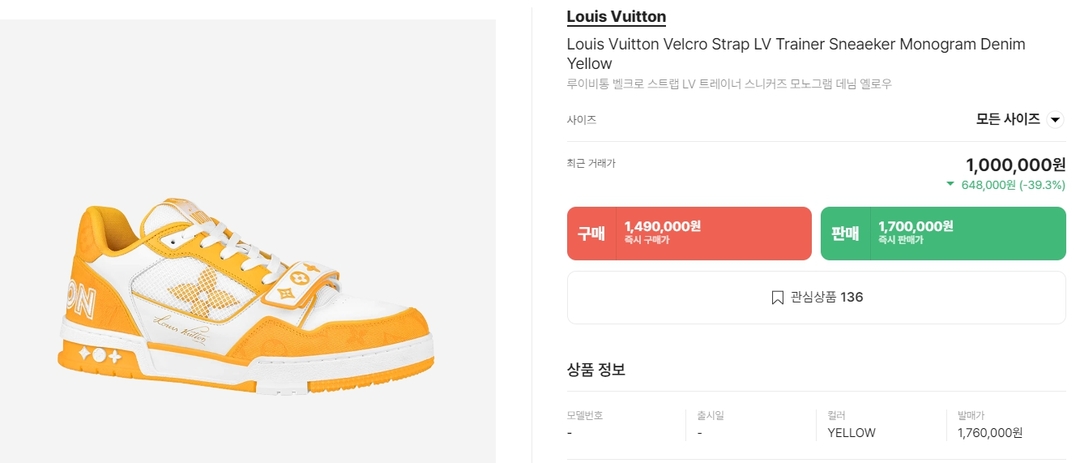Open the Louis Vuitton brand link
The image size is (1080, 463).
616,17
